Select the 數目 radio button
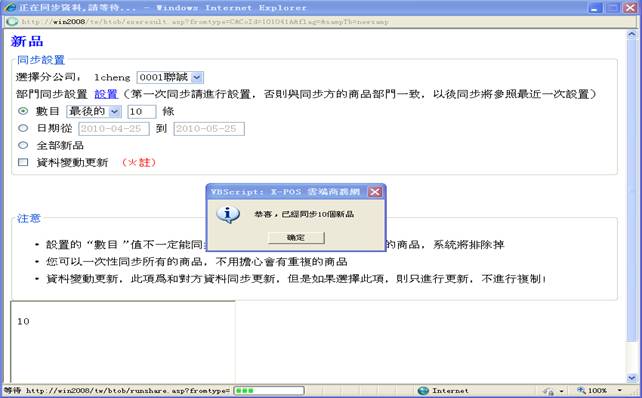The image size is (642, 398). click(23, 111)
